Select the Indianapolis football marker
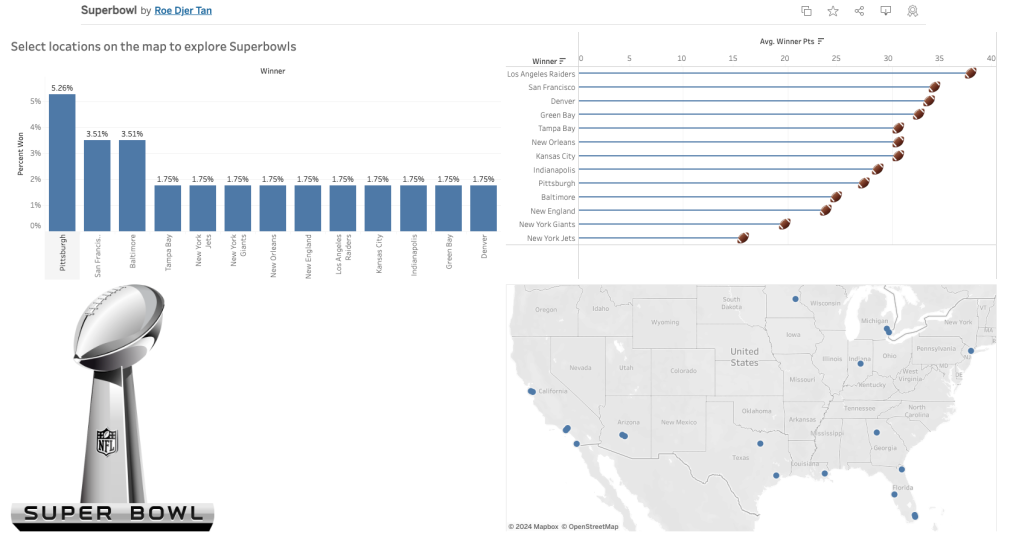The height and width of the screenshot is (538, 1022). click(x=878, y=169)
